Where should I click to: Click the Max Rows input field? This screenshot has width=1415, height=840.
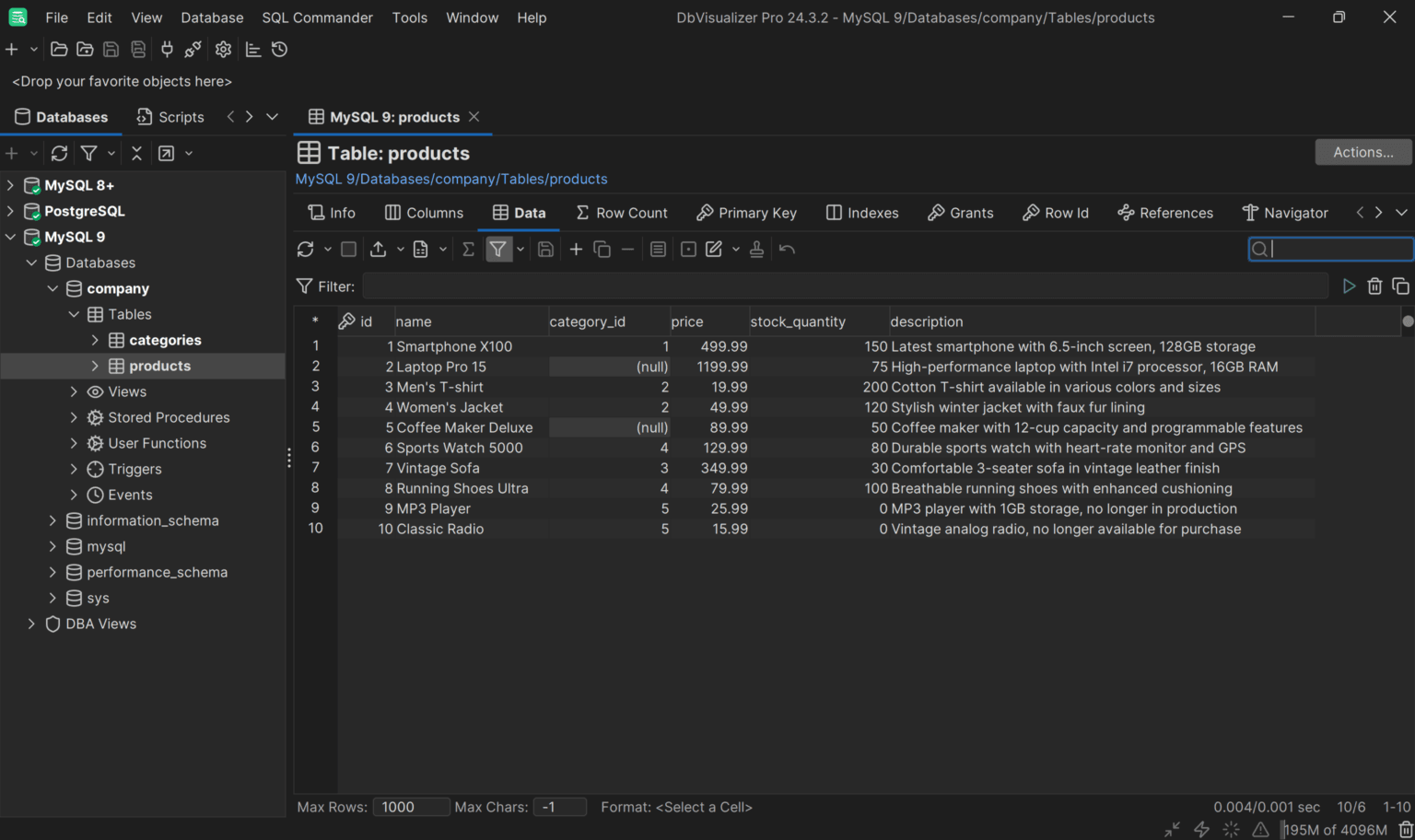[411, 807]
